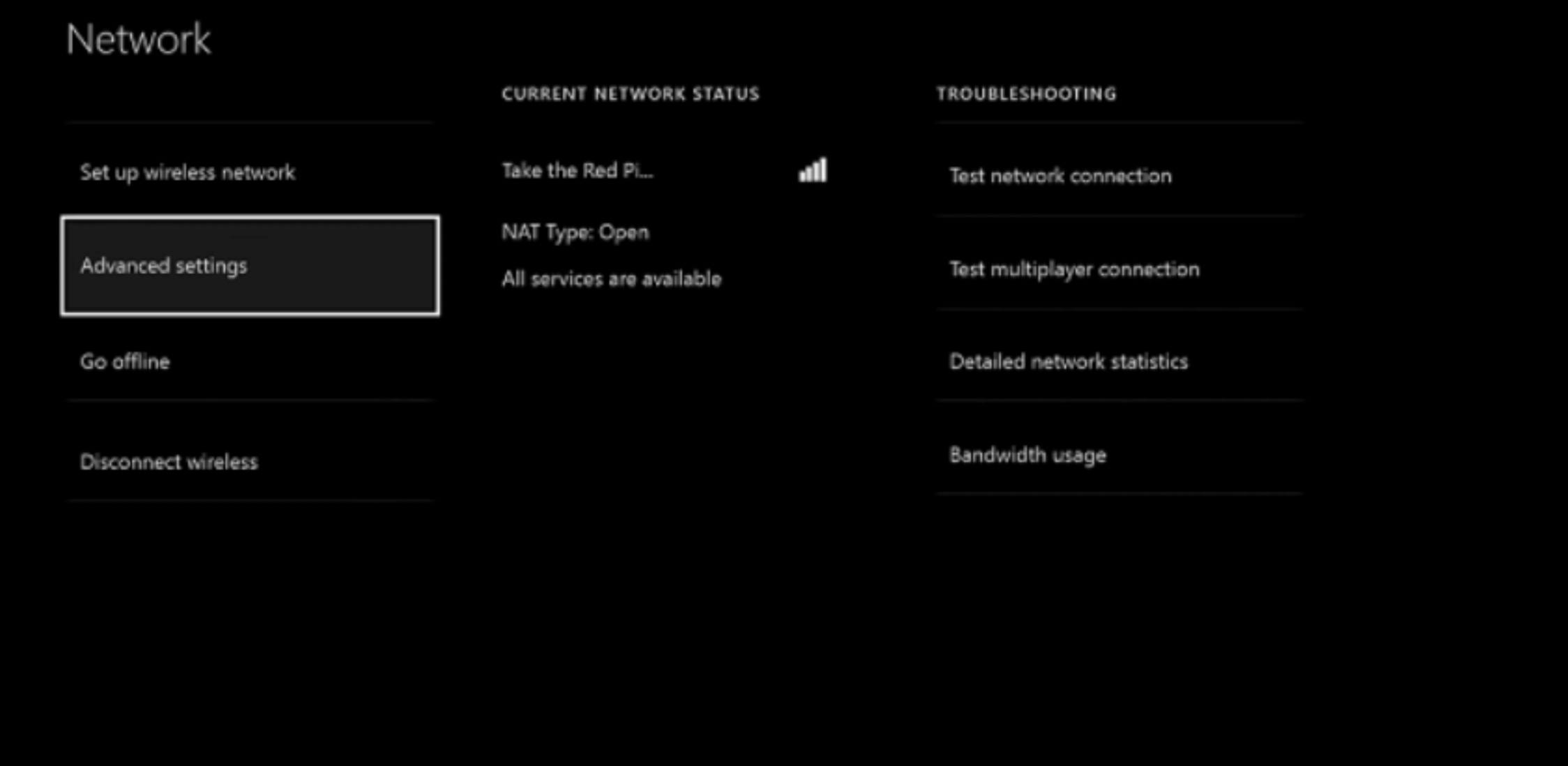The image size is (1568, 766).
Task: Click the Test multiplayer connection icon
Action: [x=1076, y=269]
